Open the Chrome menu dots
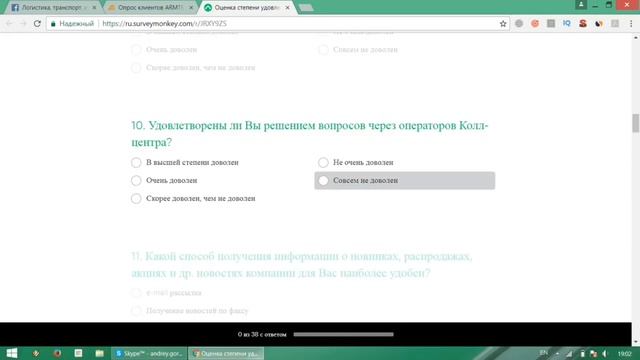Viewport: 640px width, 360px height. [631, 24]
